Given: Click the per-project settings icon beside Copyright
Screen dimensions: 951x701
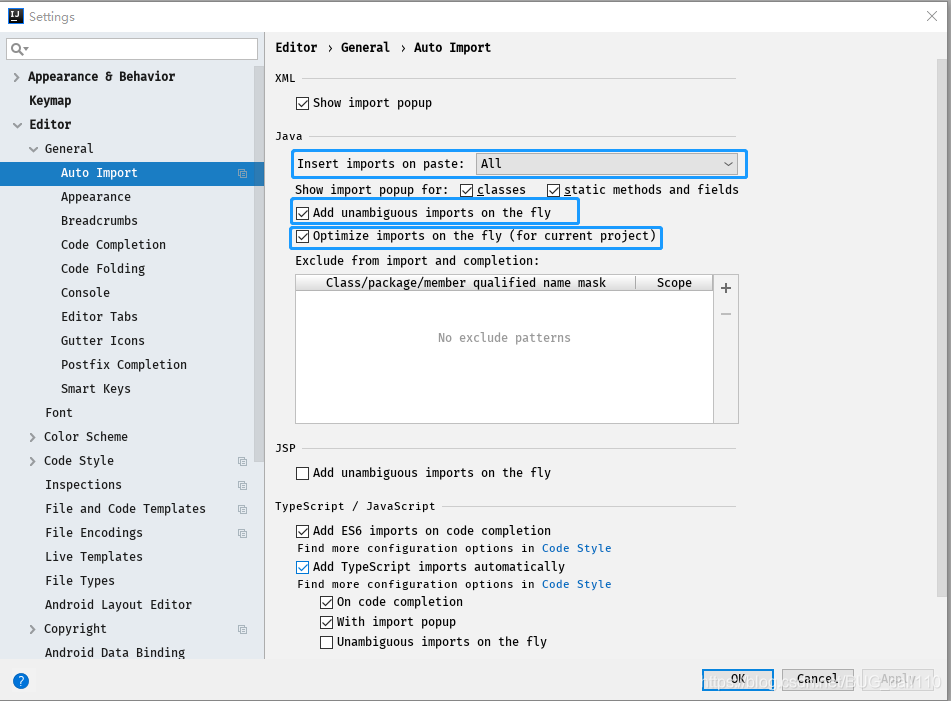Looking at the screenshot, I should [x=241, y=629].
